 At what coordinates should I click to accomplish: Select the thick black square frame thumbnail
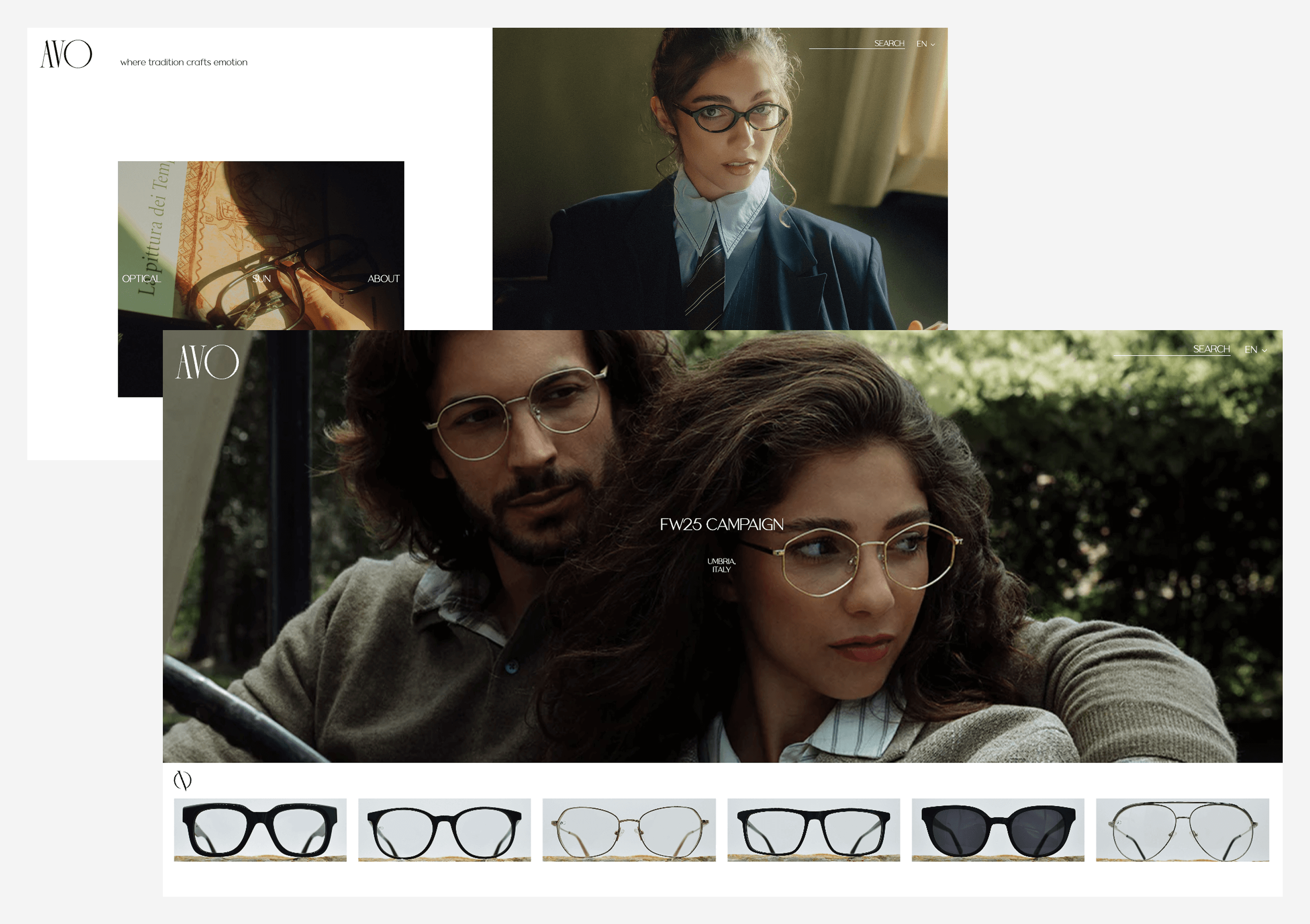tap(260, 830)
